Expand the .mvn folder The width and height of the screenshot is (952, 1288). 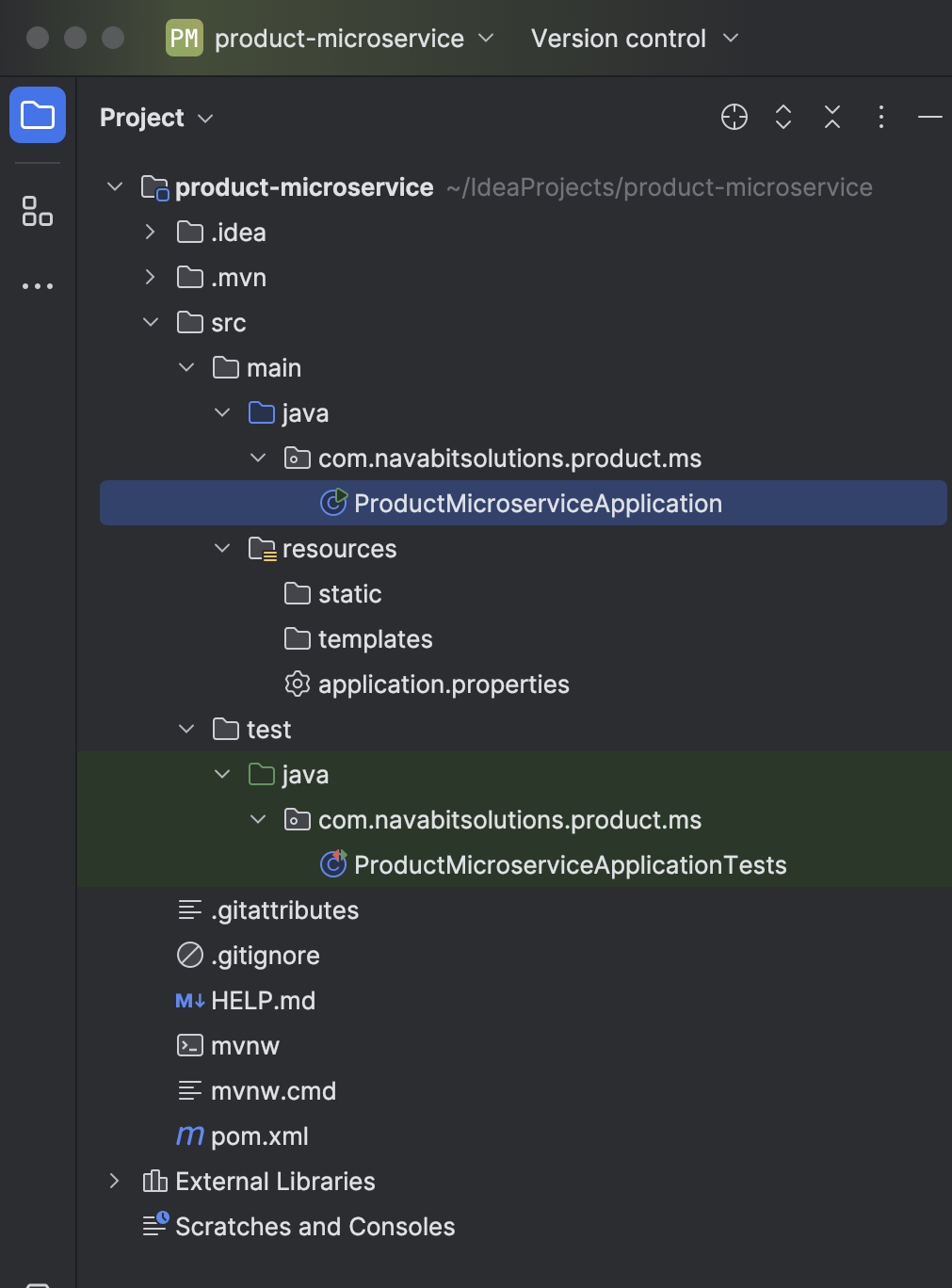coord(150,278)
